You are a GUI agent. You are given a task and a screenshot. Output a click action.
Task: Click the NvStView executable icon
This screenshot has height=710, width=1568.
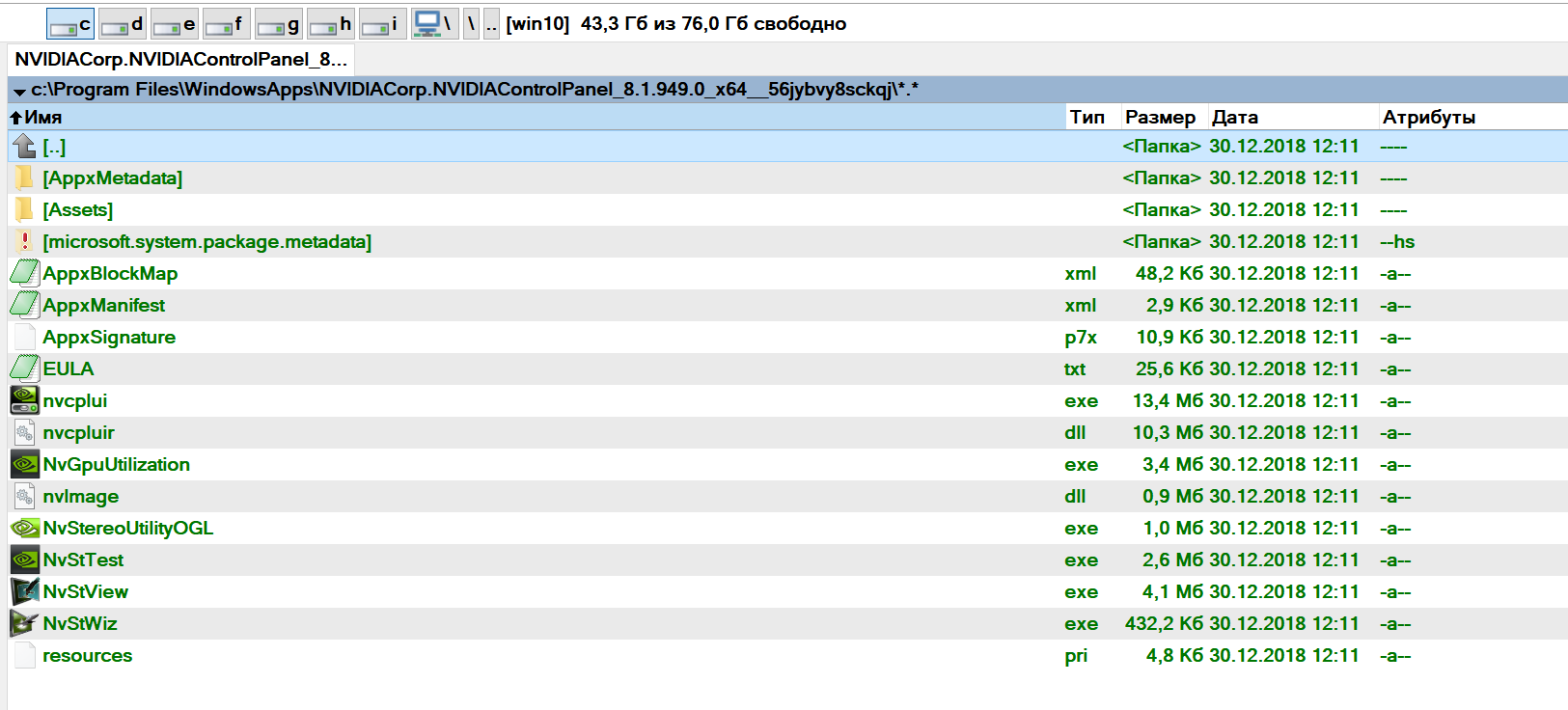[24, 591]
